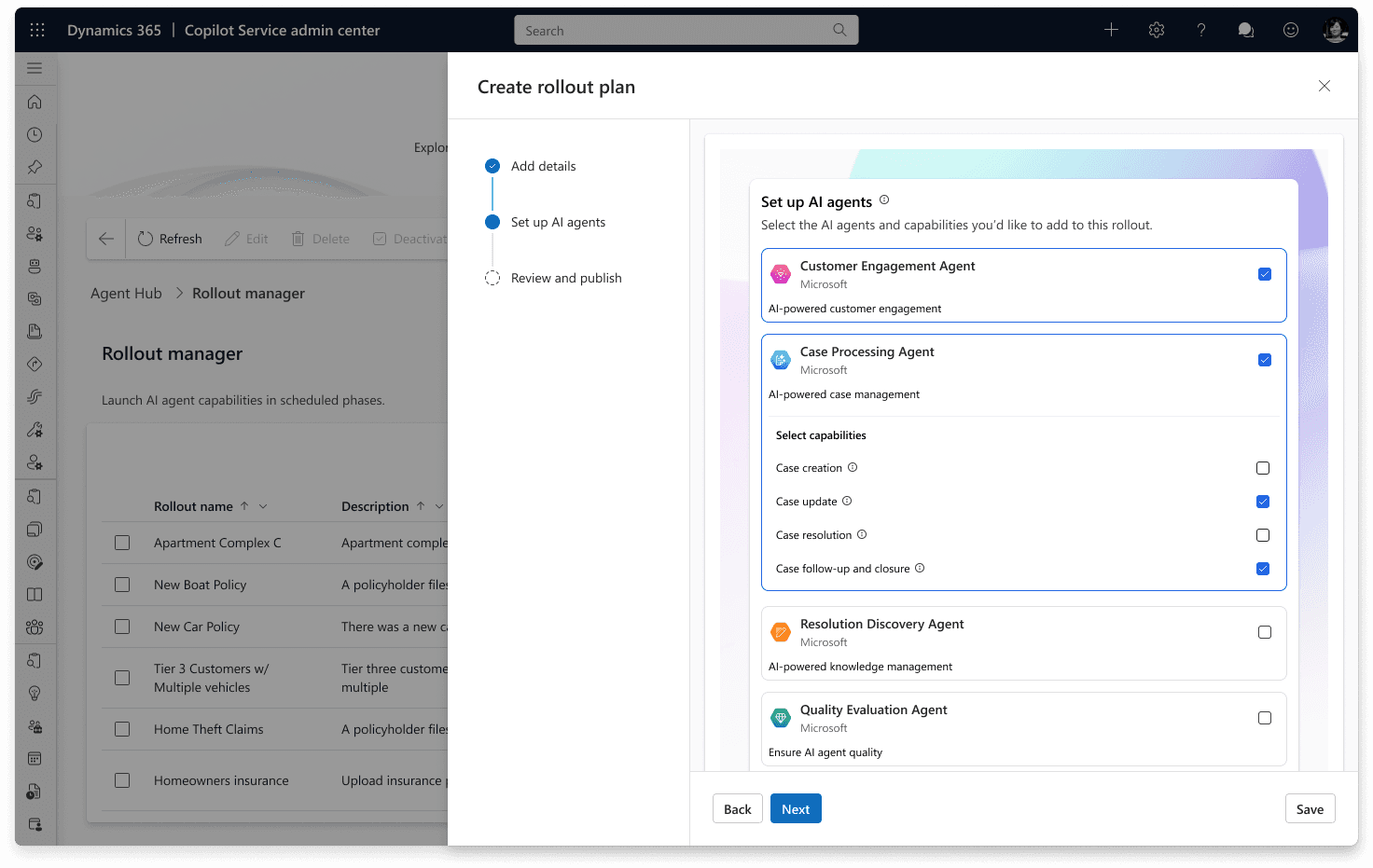Click the breadcrumb chevron after Agent Hub
The width and height of the screenshot is (1373, 868).
(x=179, y=293)
